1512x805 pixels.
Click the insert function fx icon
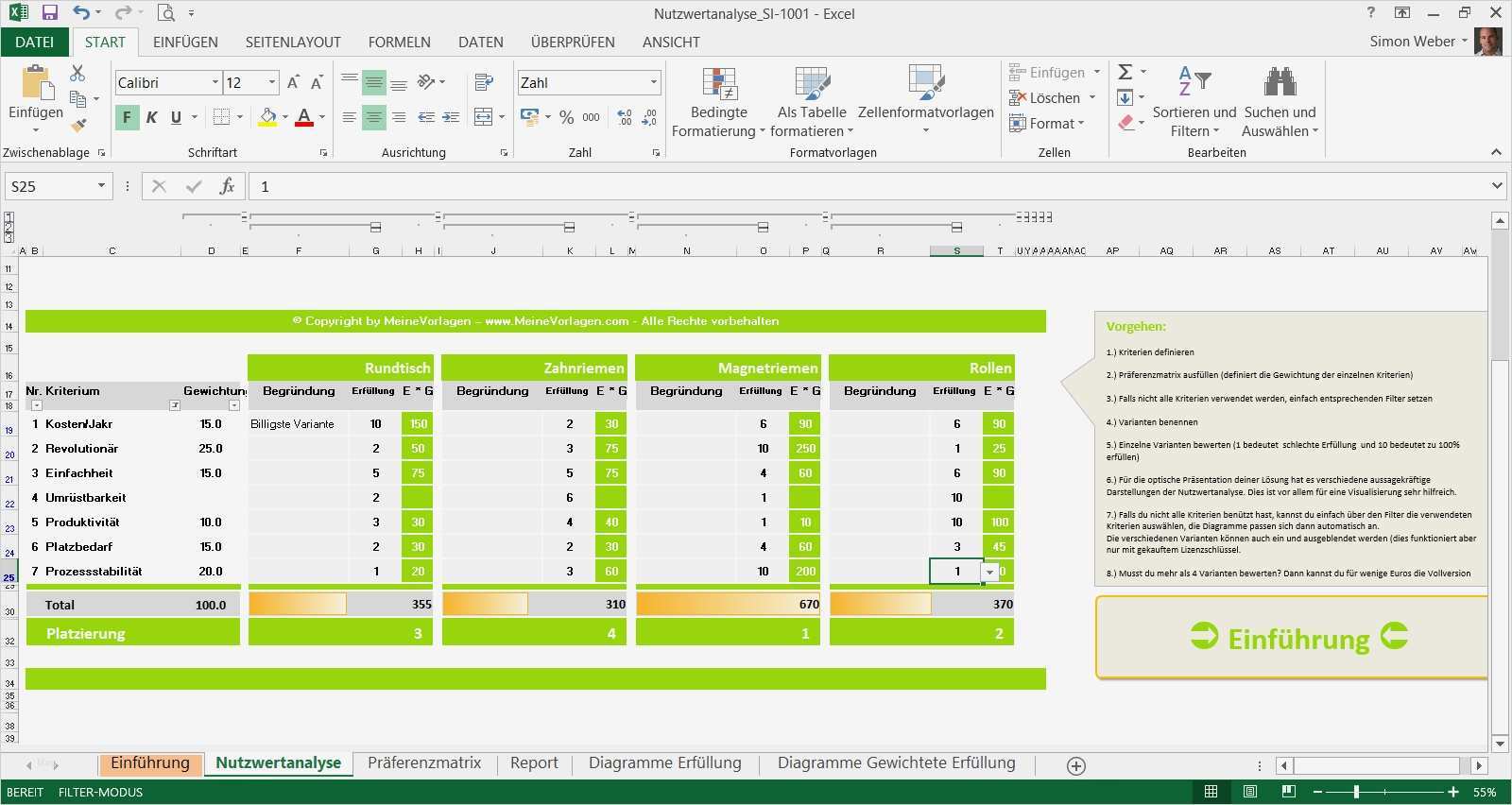point(227,186)
